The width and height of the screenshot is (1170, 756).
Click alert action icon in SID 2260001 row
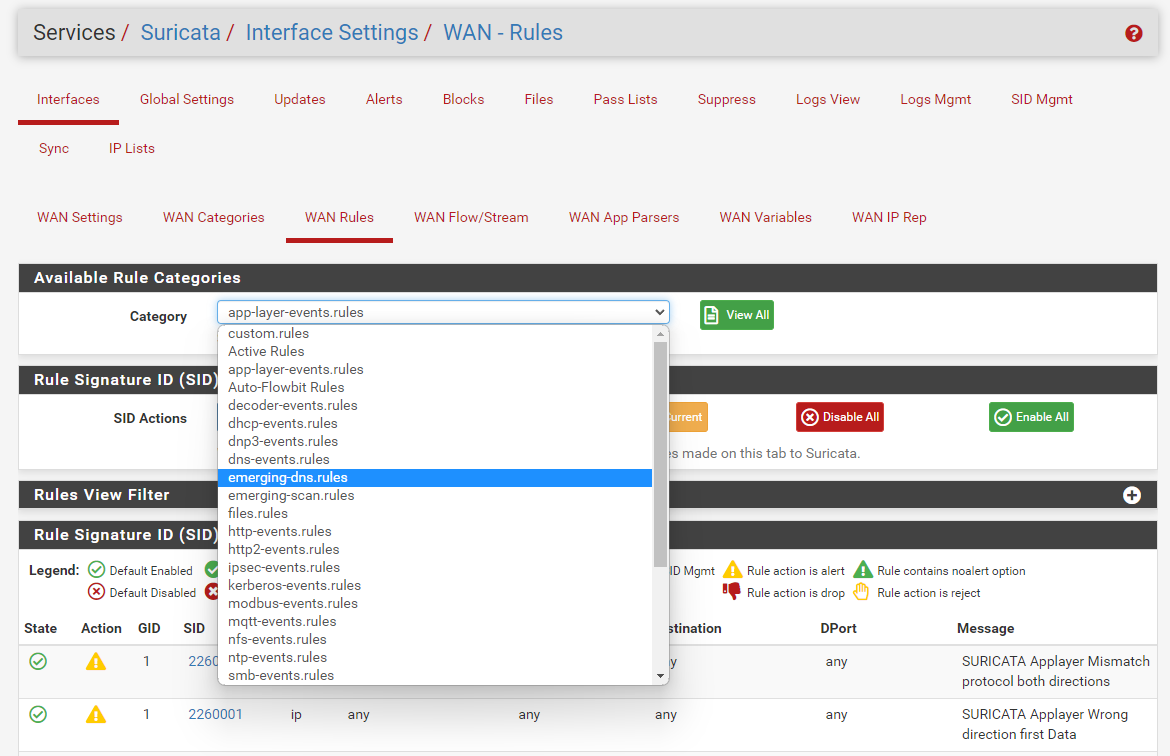96,714
